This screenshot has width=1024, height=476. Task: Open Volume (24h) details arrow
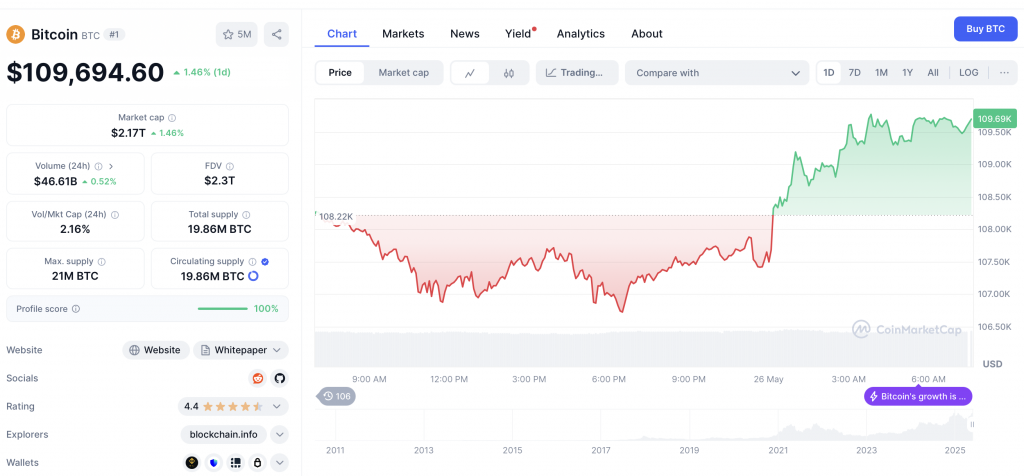(x=111, y=167)
